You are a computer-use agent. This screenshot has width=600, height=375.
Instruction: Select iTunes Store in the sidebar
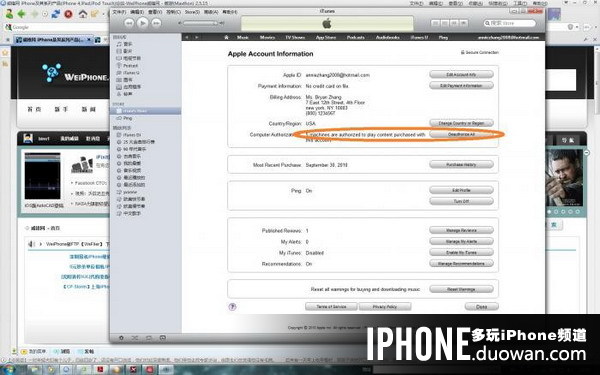(145, 111)
